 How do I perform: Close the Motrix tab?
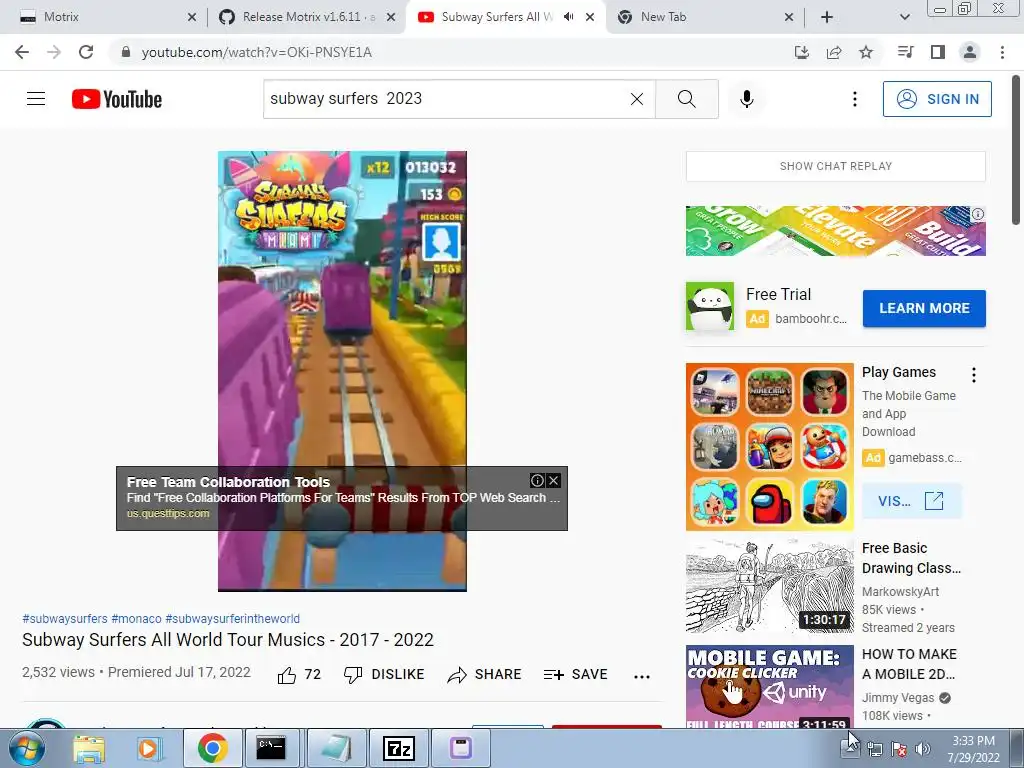[x=192, y=17]
